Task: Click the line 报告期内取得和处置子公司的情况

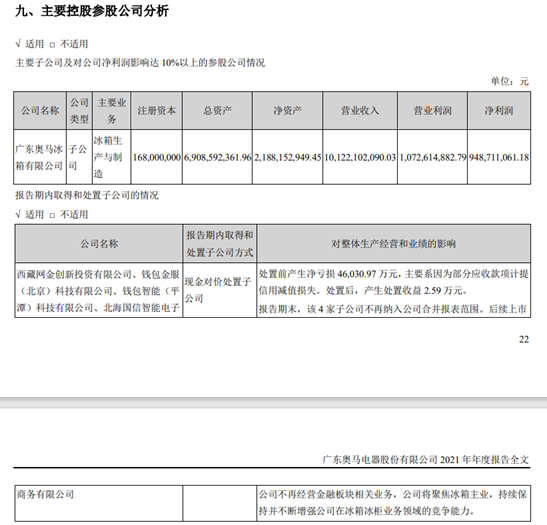Action: tap(87, 195)
